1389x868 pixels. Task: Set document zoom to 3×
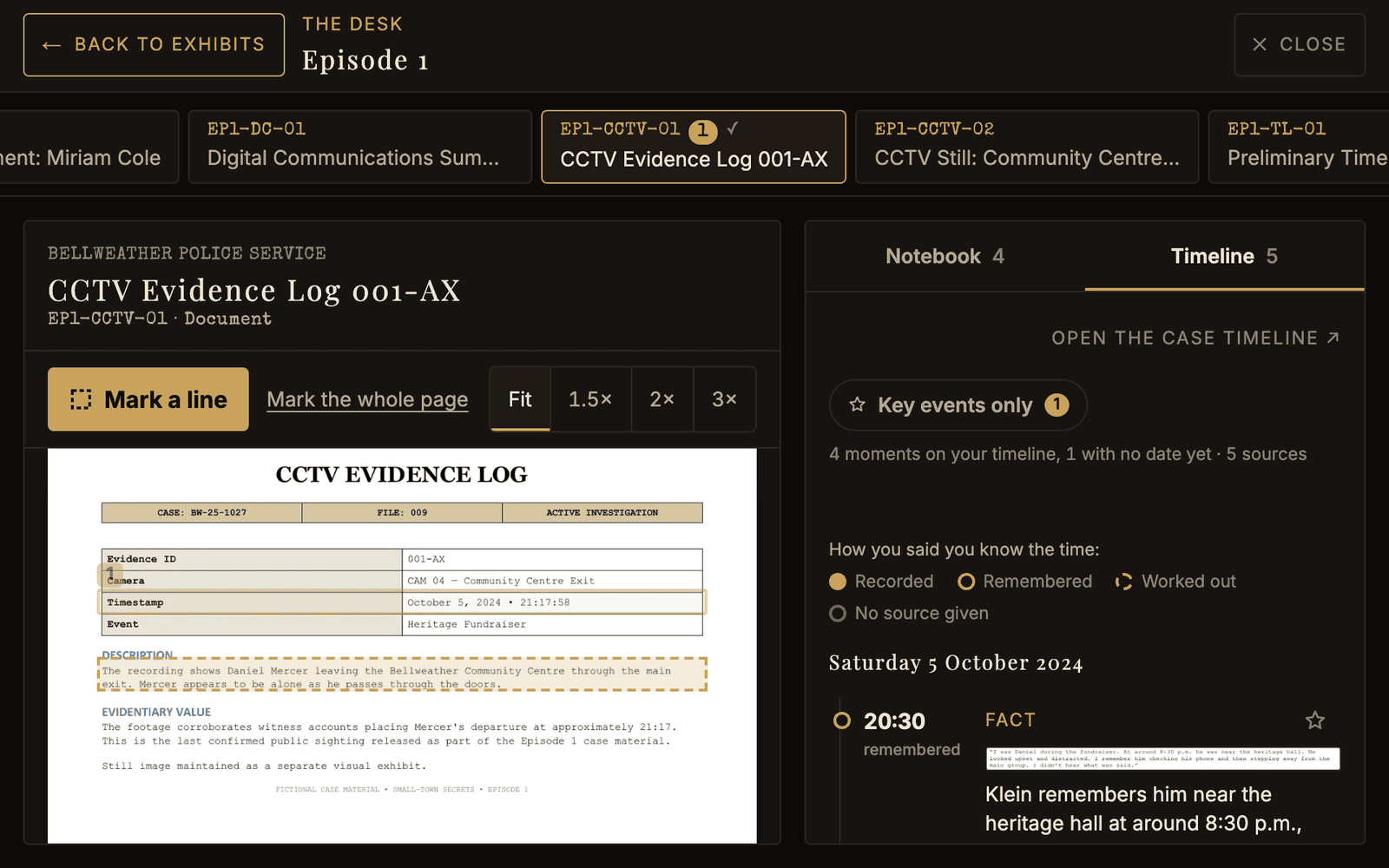pyautogui.click(x=725, y=399)
